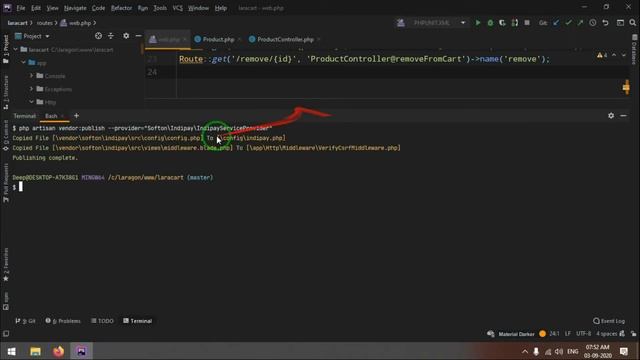Open the PHPUNIT.XML run configuration dropdown
The image size is (640, 360).
pos(431,23)
